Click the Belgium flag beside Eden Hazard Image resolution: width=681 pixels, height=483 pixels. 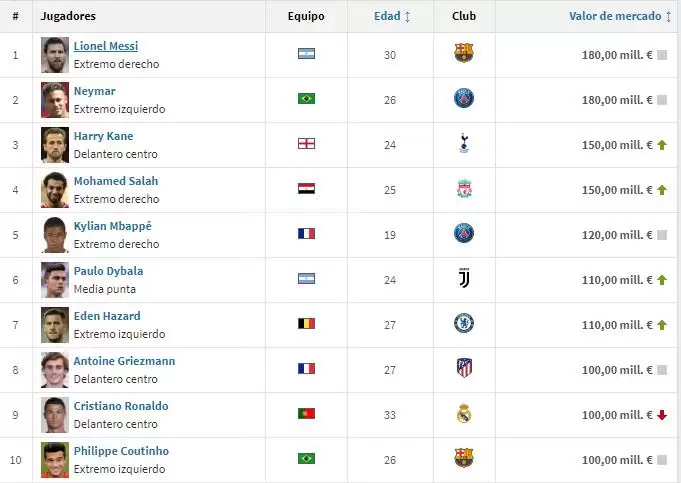point(306,324)
